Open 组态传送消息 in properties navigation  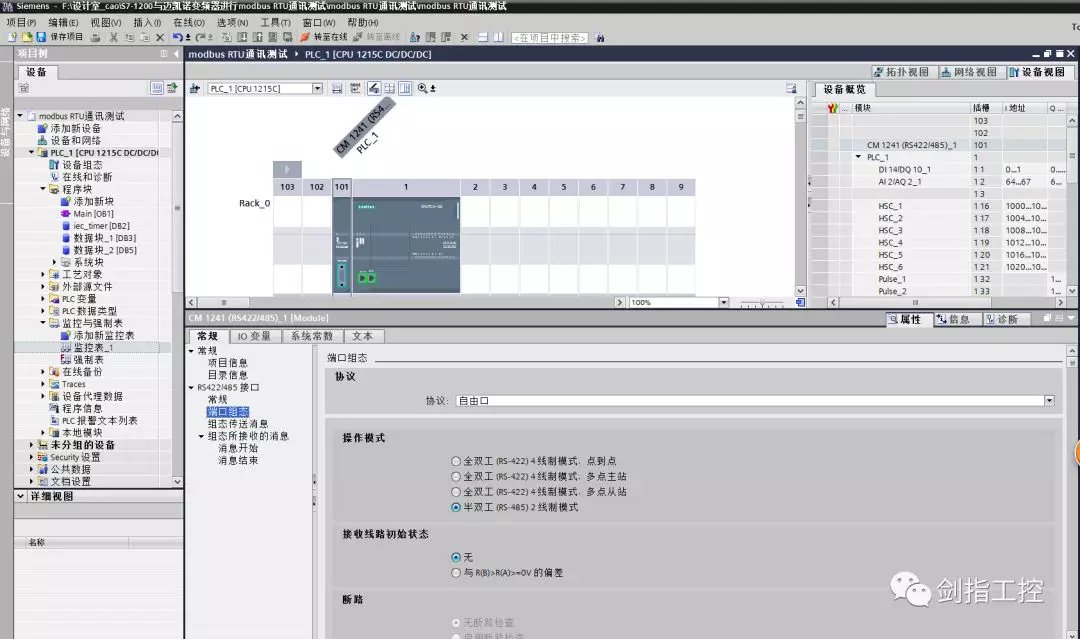tap(238, 424)
